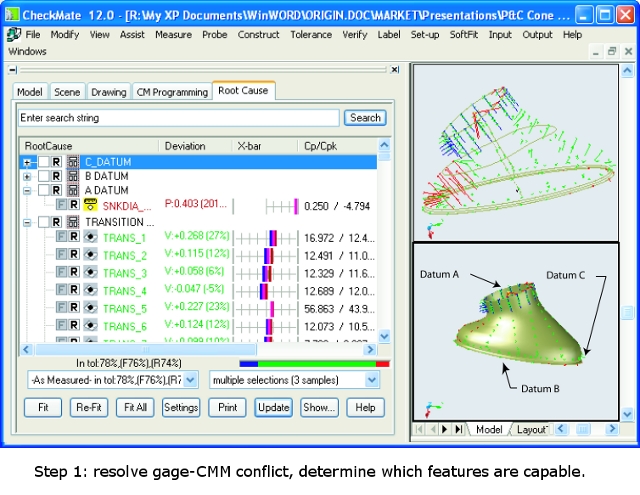Click the group icon beside B DATUM

pos(73,176)
